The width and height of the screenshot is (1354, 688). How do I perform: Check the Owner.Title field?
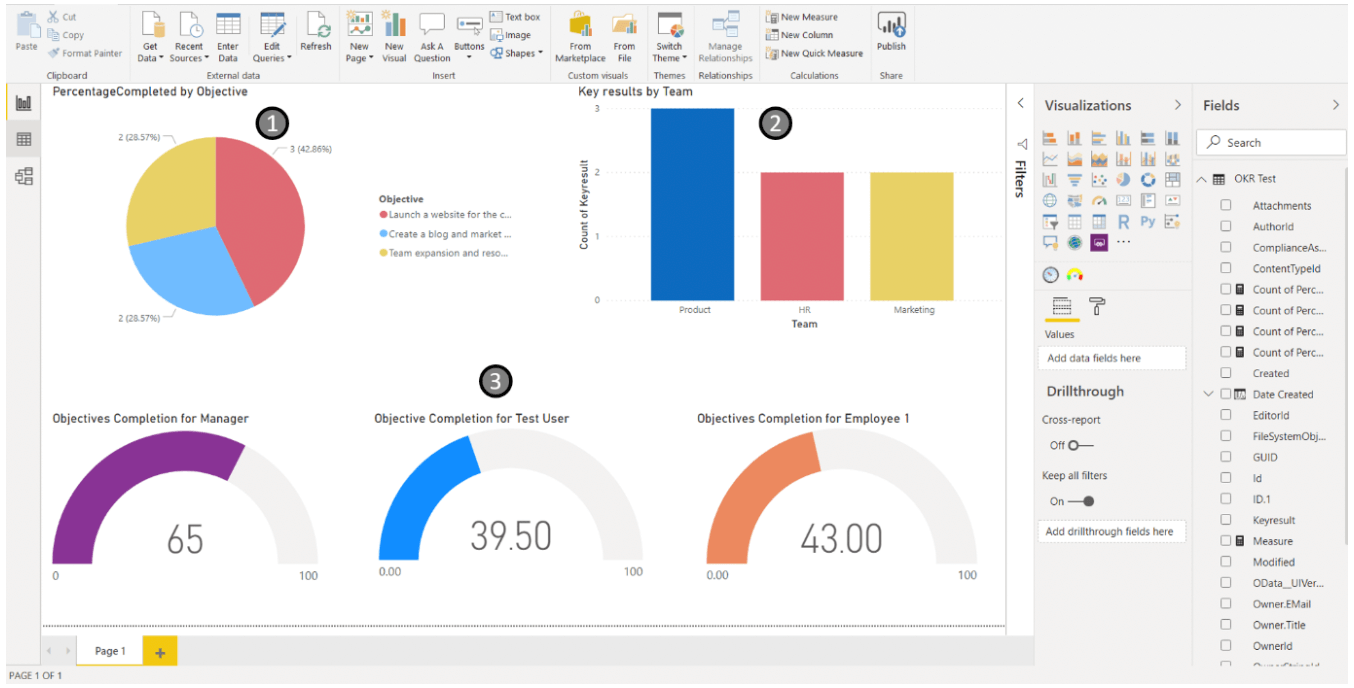coord(1225,625)
